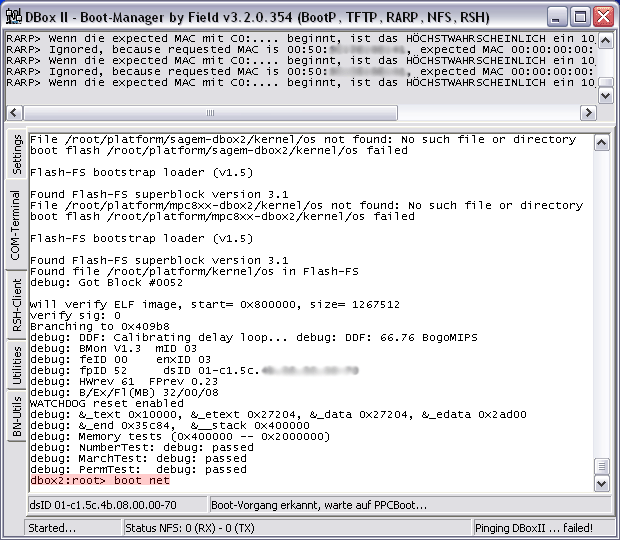Click the 'dbox2:root> boot net' command line
Viewport: 620px width, 540px height.
(100, 480)
